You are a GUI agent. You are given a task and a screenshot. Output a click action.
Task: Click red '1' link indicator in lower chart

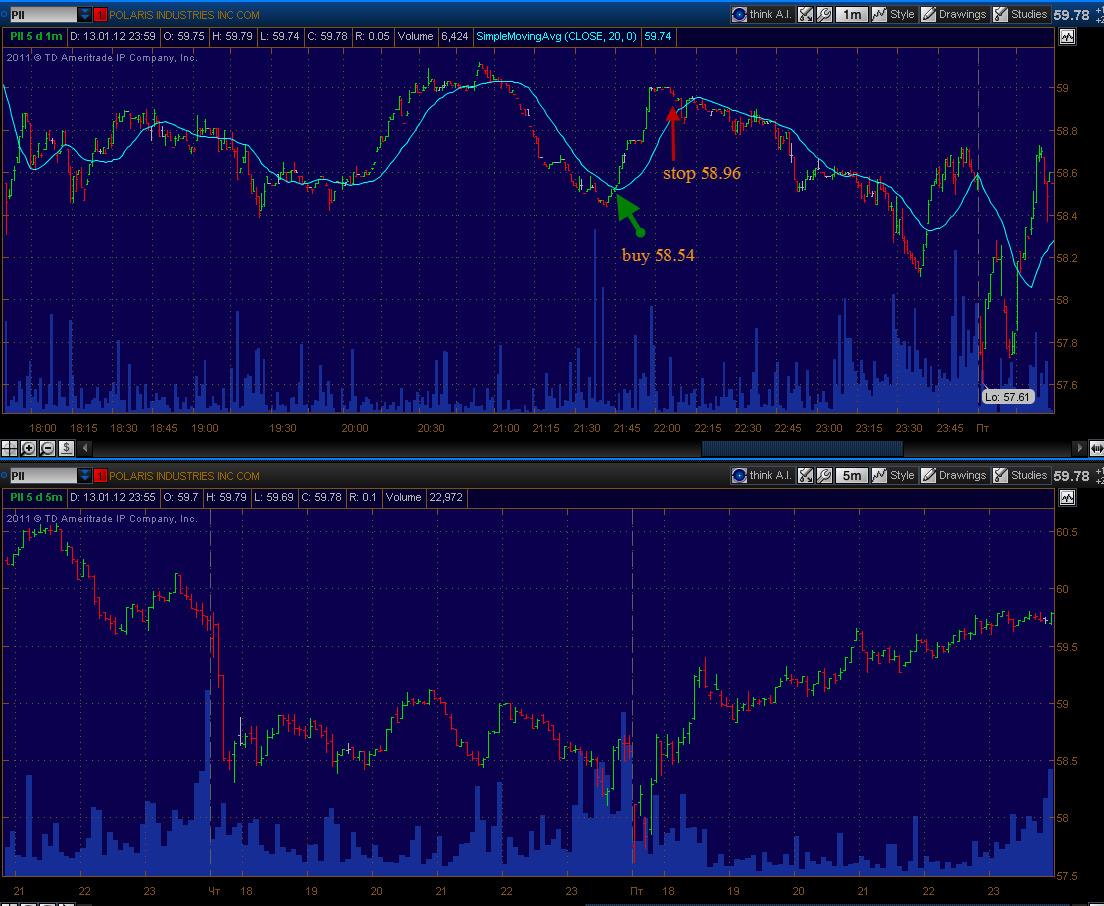(x=101, y=475)
